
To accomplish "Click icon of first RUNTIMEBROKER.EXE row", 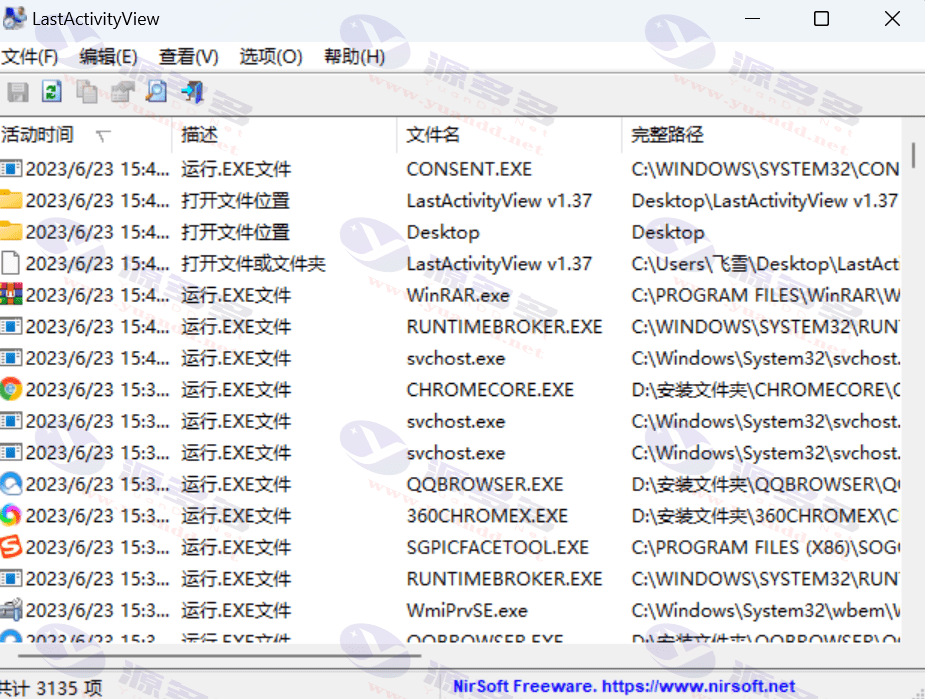I will pyautogui.click(x=11, y=327).
